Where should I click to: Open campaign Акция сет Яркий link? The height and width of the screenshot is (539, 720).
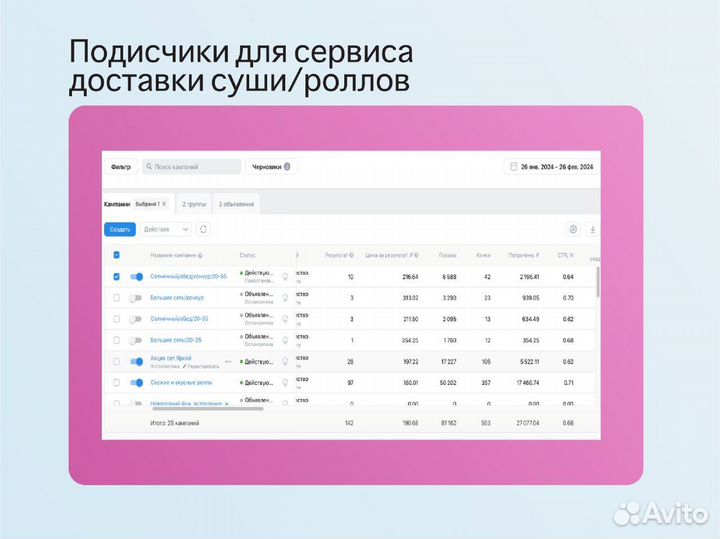pos(171,358)
